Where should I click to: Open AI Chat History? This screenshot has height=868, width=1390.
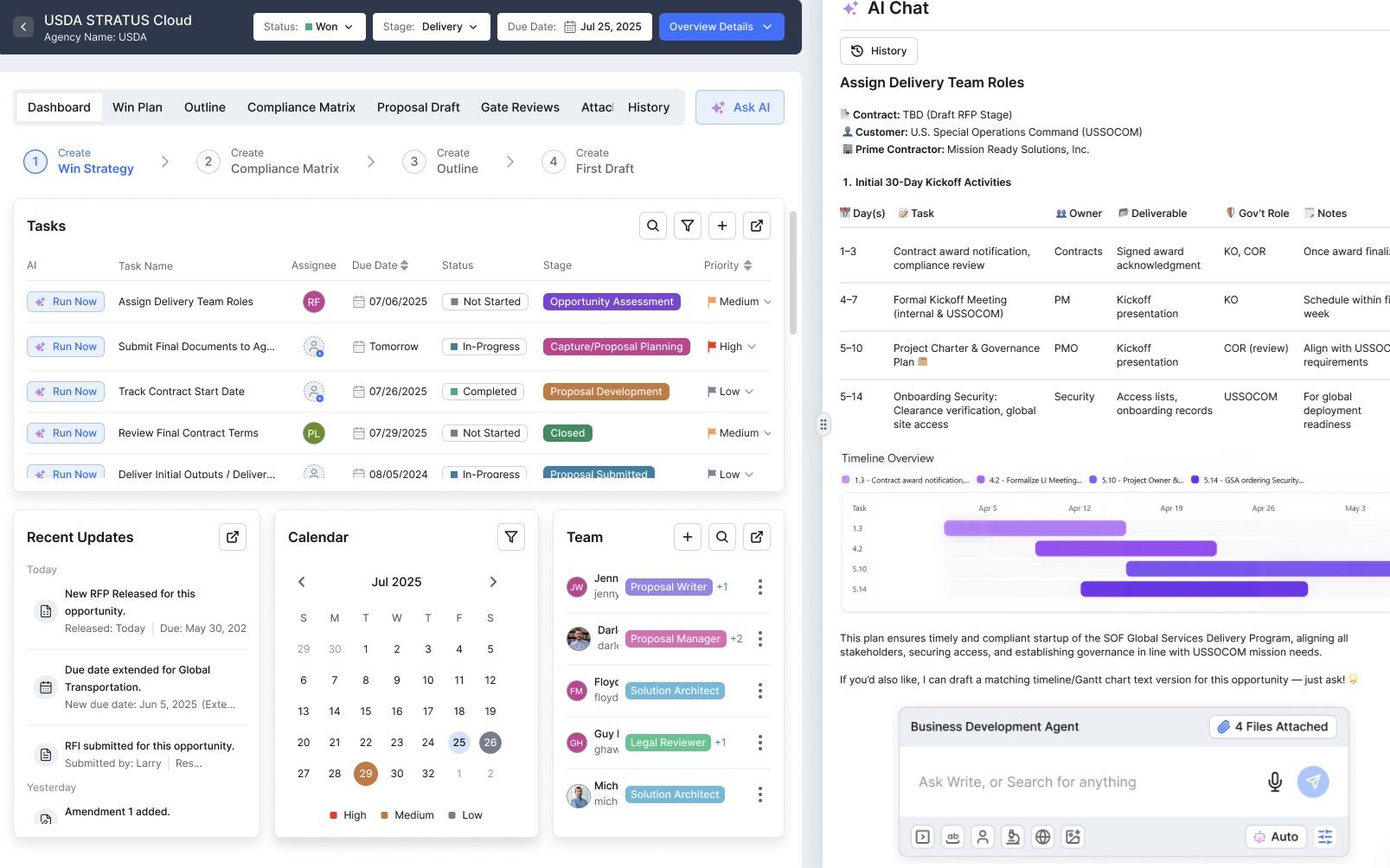pos(879,51)
